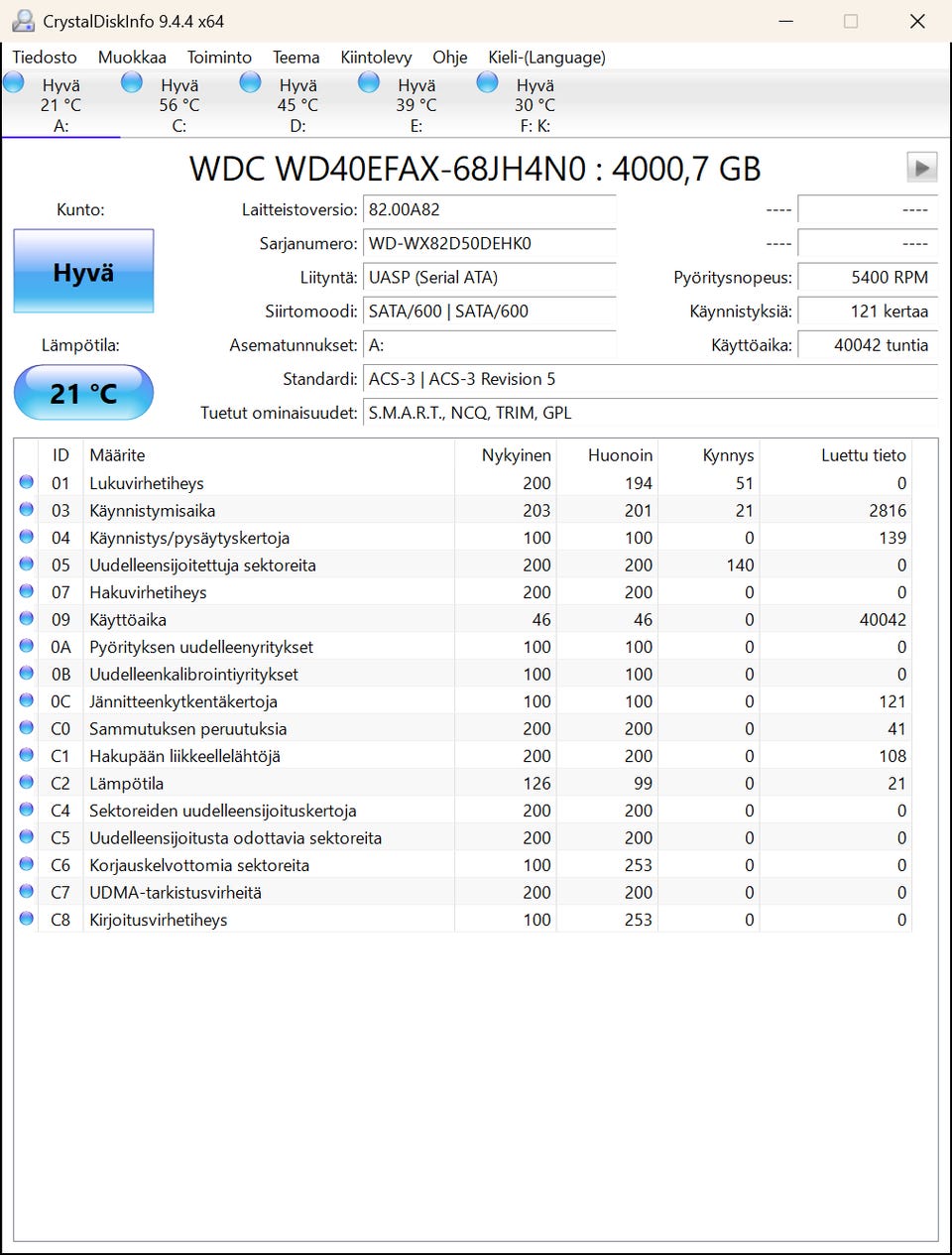Select the Hakupään liikkeellelähtöjä raw value 108
The width and height of the screenshot is (952, 1255).
[x=892, y=756]
